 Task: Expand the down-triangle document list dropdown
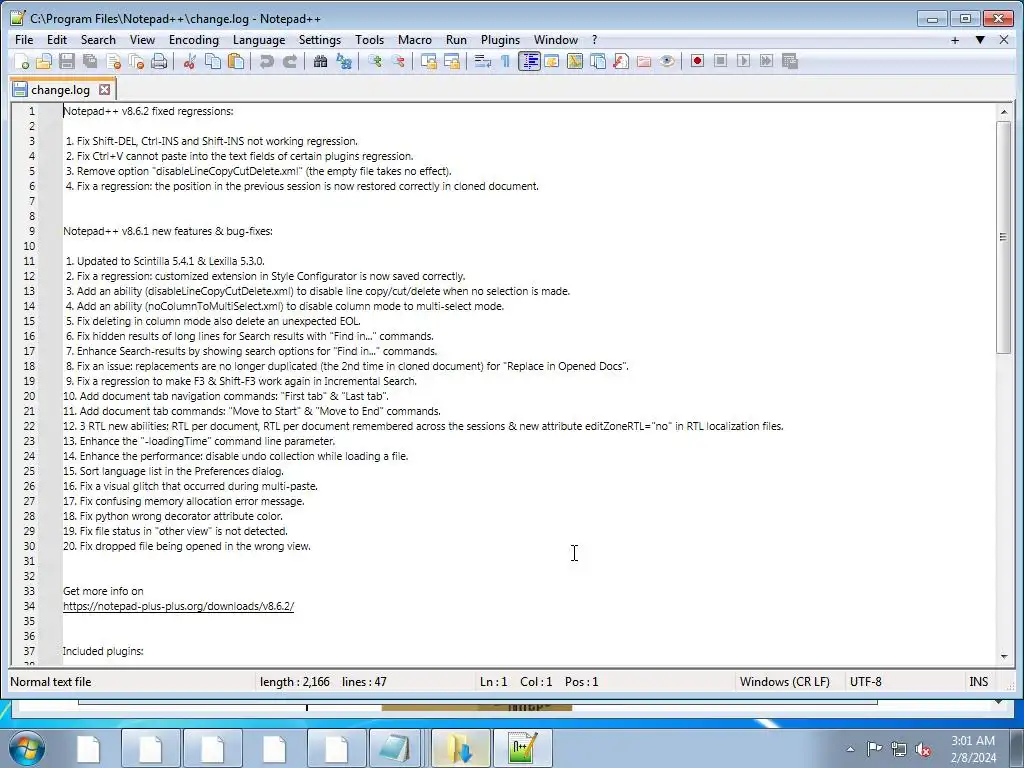pos(980,40)
